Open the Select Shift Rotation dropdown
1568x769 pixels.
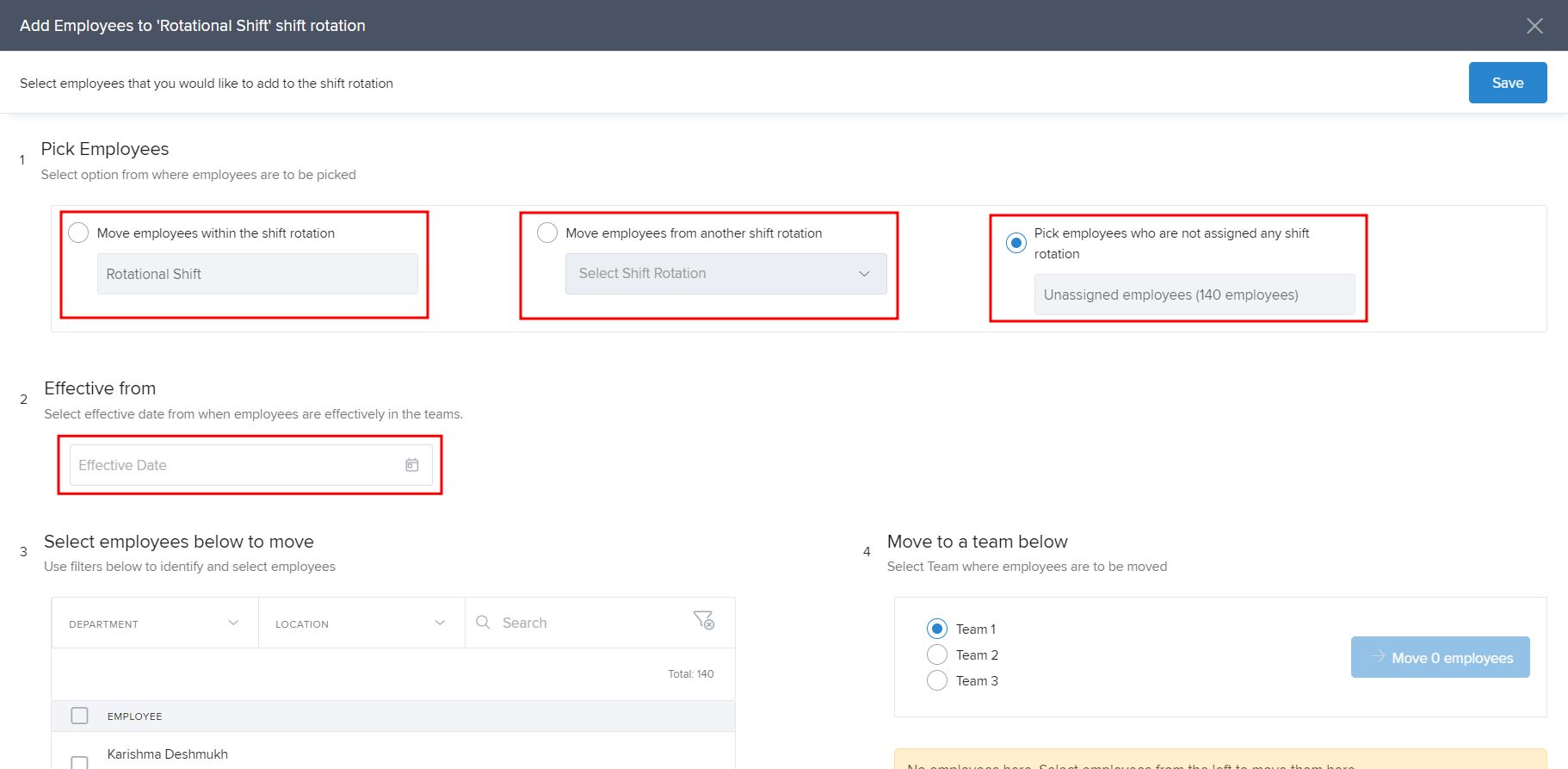click(x=725, y=274)
